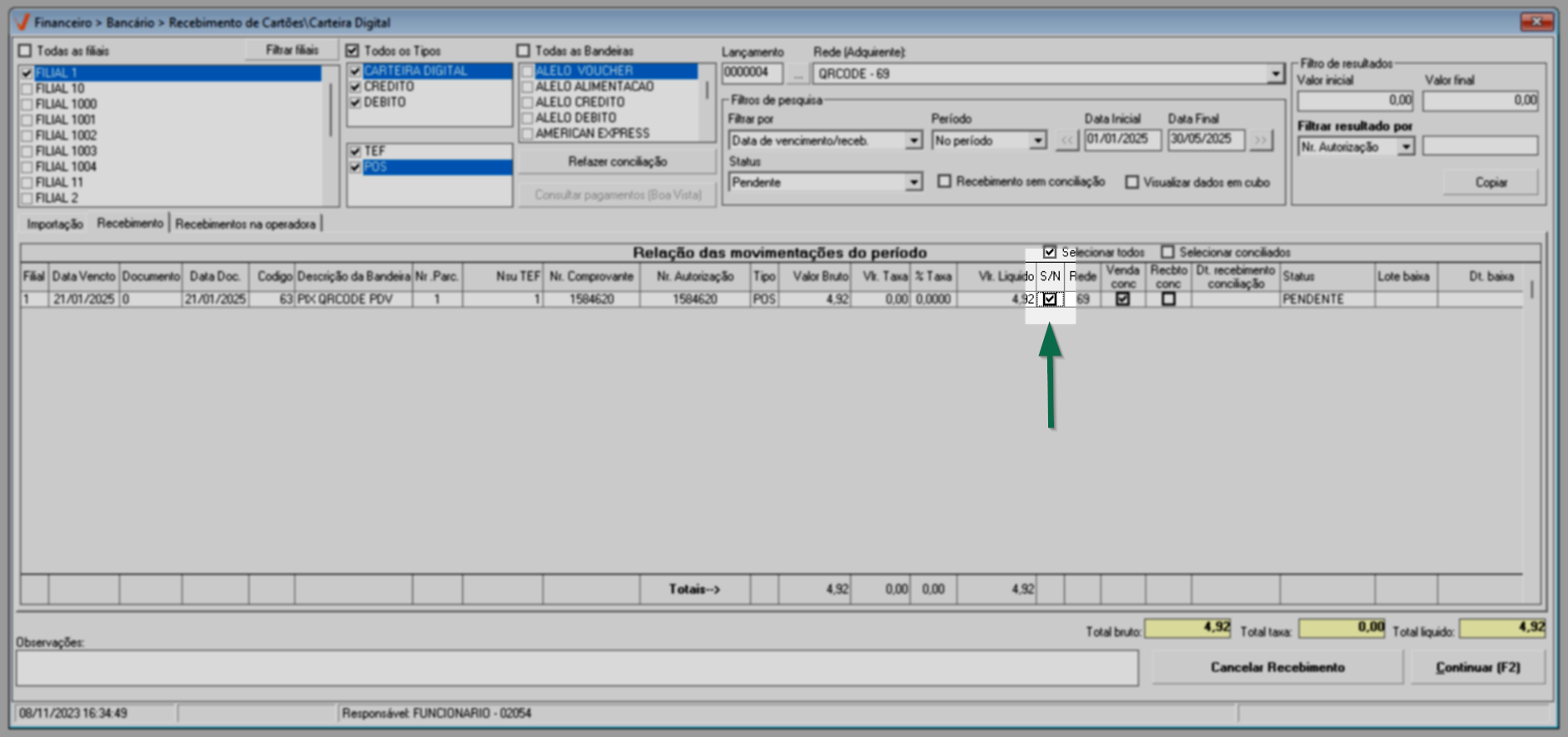Expand the Status Pendente dropdown
This screenshot has width=1568, height=737.
tap(914, 182)
